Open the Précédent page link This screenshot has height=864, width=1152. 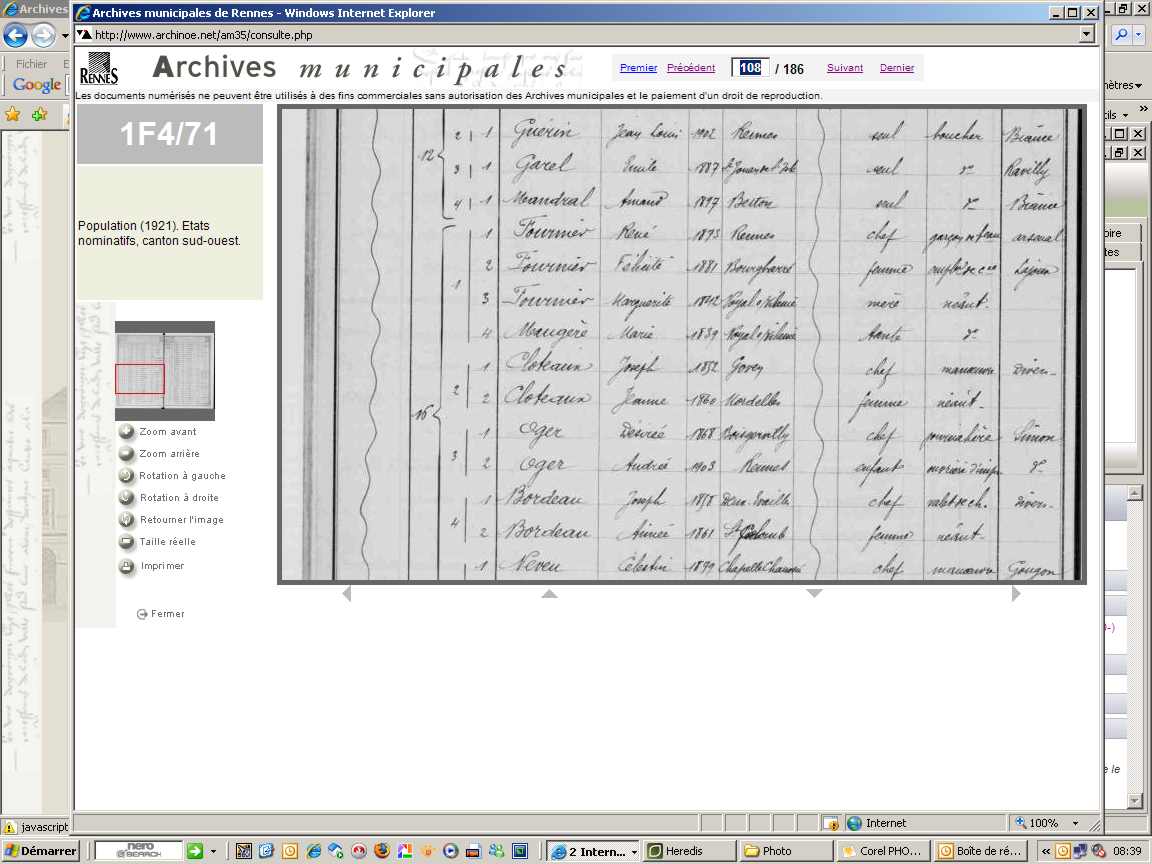coord(690,68)
